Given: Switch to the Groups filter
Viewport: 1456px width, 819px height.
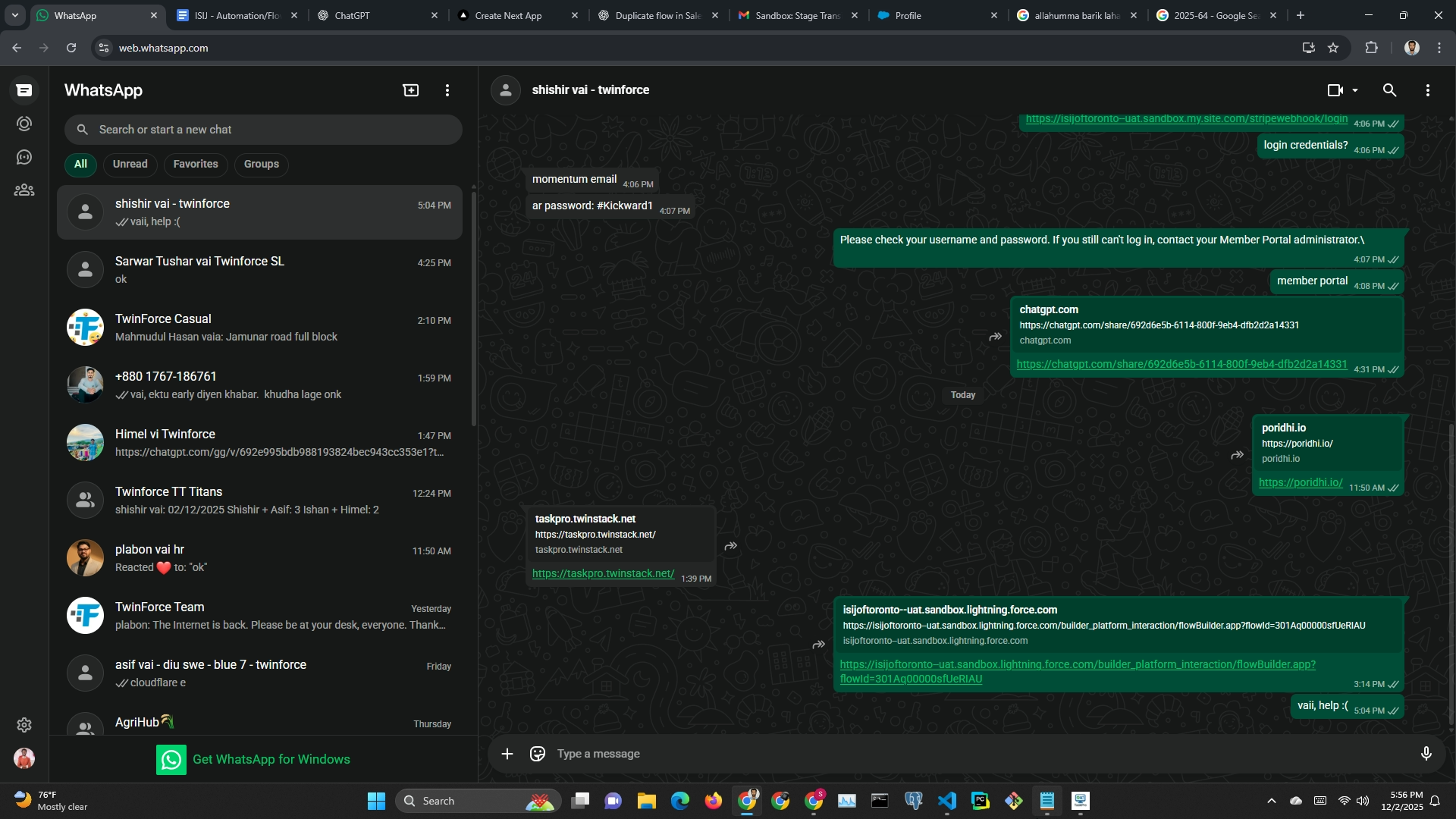Looking at the screenshot, I should [x=261, y=164].
